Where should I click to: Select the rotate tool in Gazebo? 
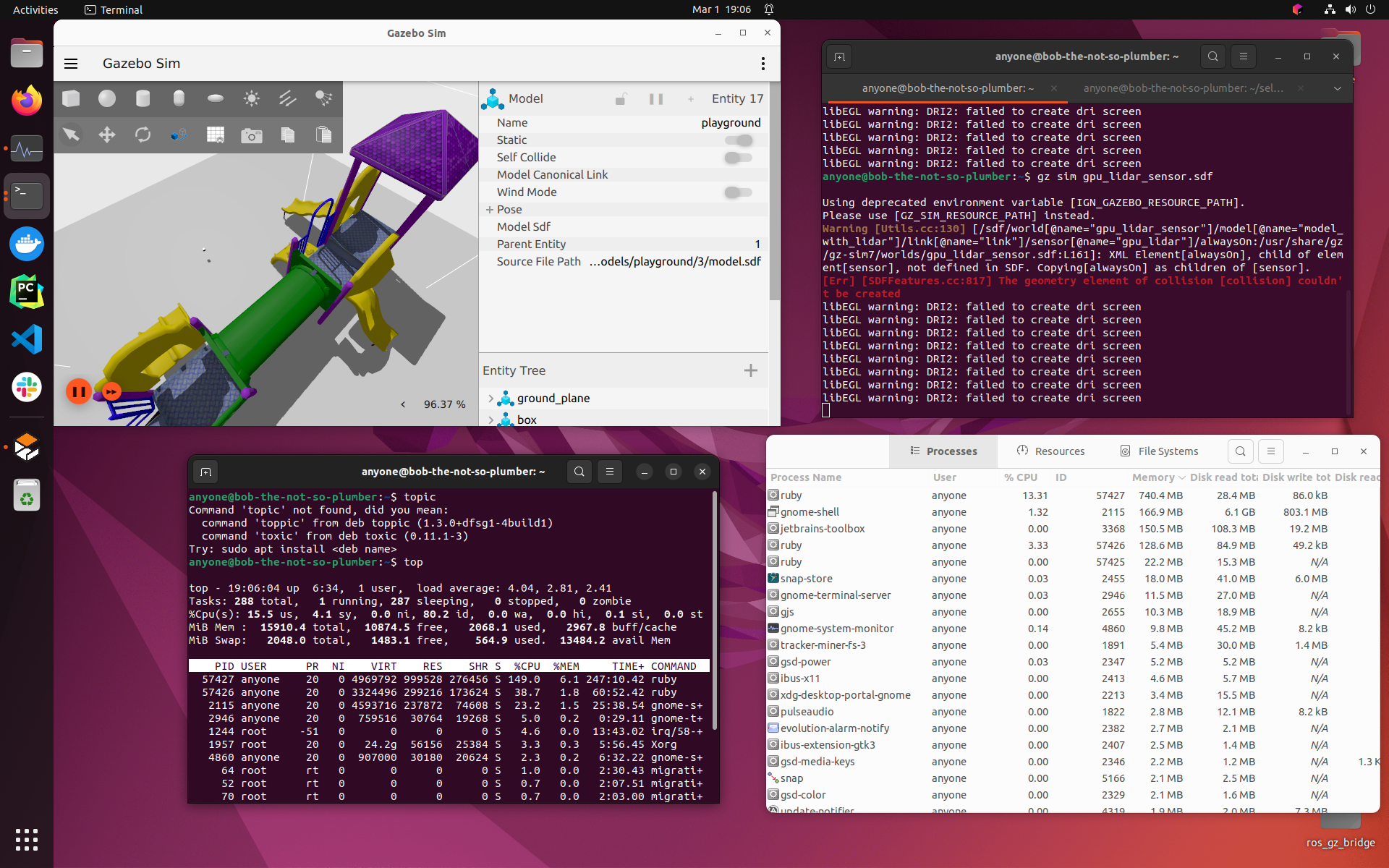click(x=143, y=135)
